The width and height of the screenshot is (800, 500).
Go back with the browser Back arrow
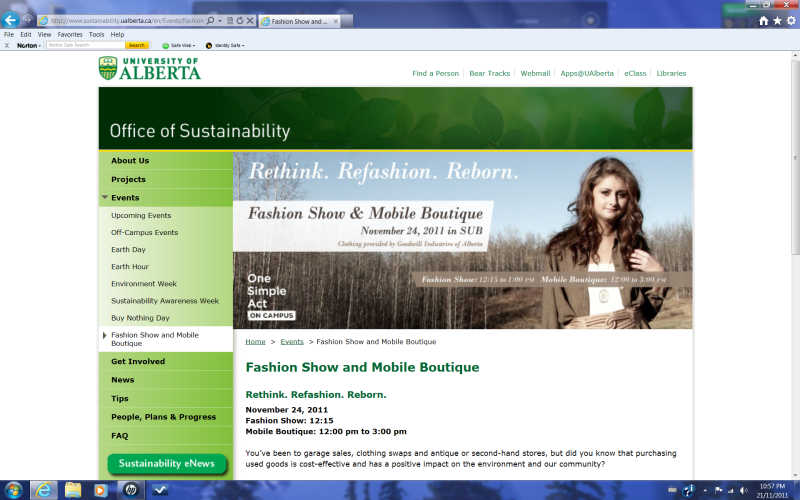pos(10,20)
